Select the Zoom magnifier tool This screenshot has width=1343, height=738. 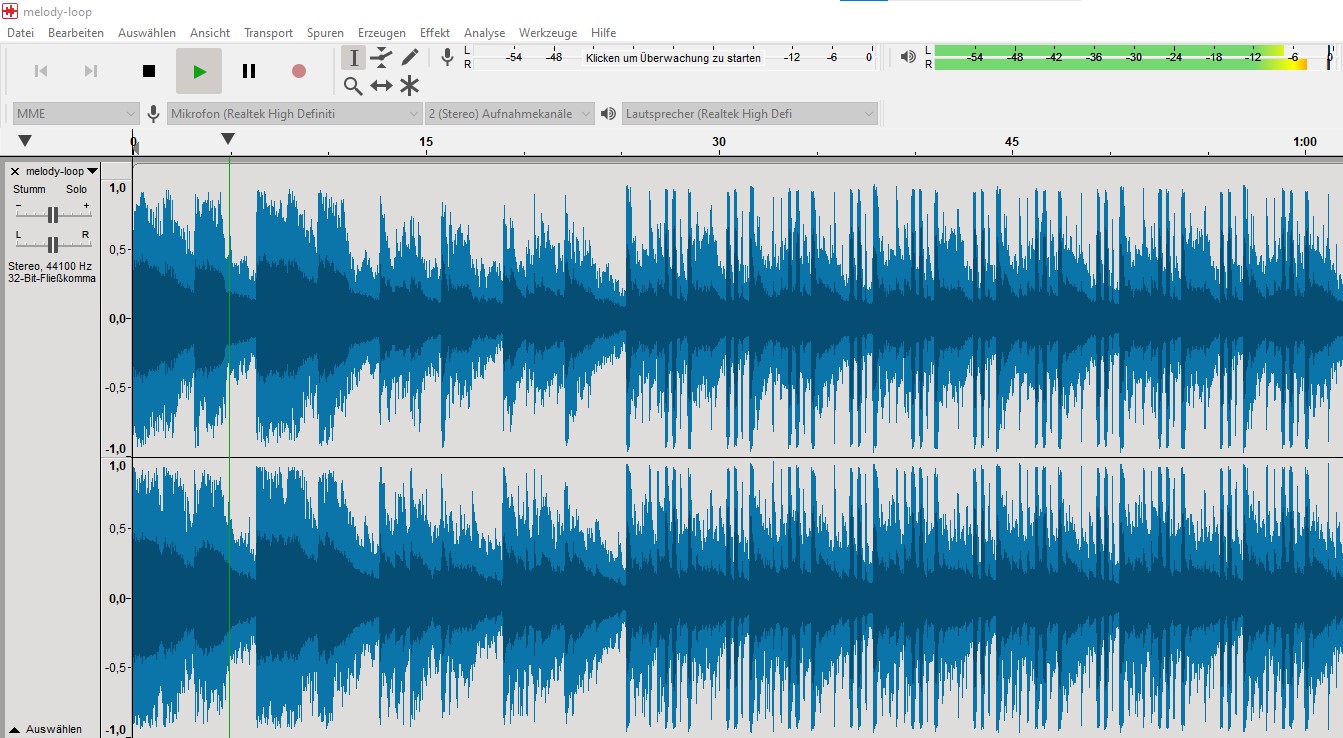pos(353,86)
